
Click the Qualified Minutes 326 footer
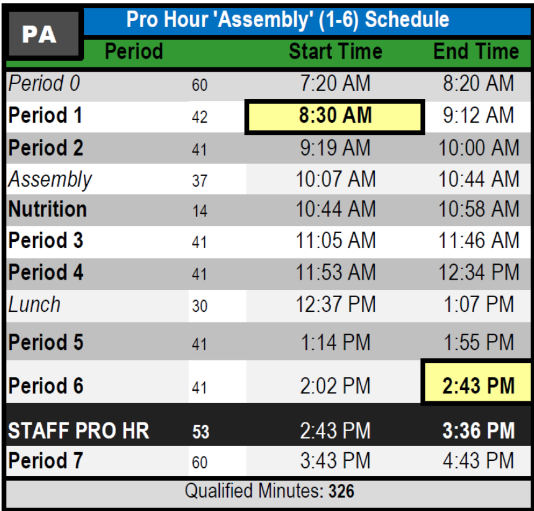click(x=269, y=491)
